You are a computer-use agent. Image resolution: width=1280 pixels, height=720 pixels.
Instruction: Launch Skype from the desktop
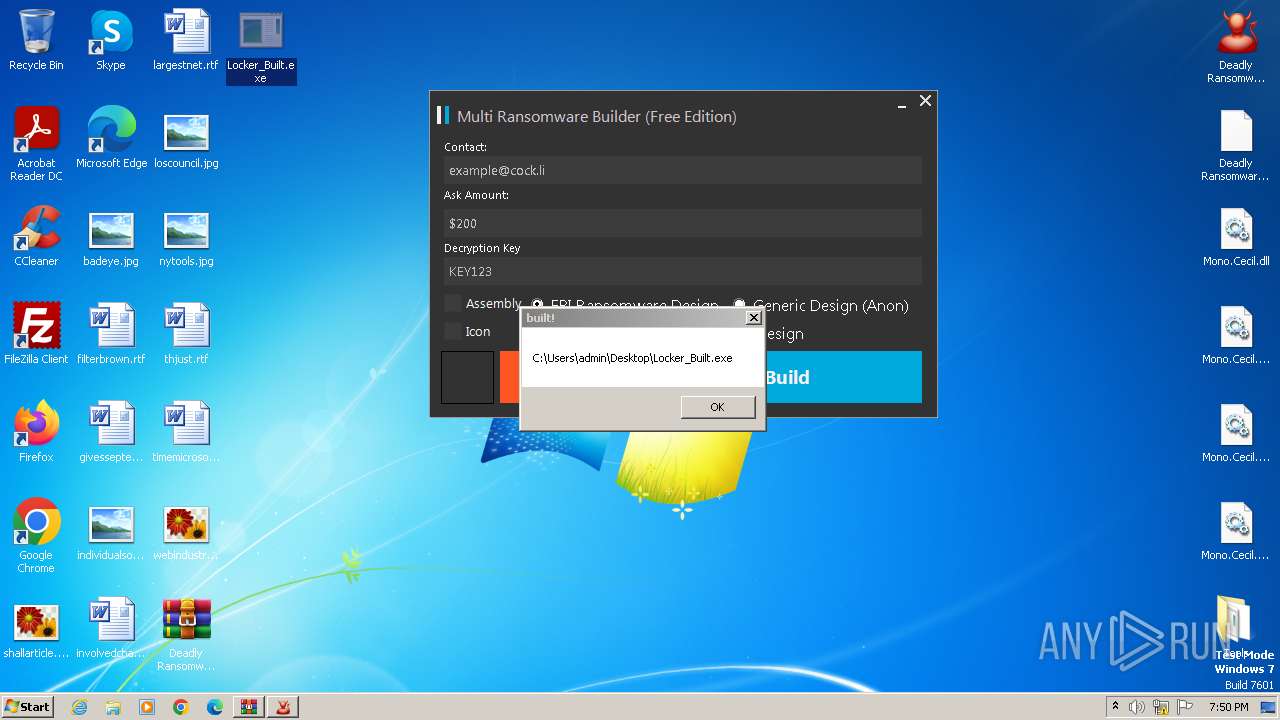pos(111,42)
